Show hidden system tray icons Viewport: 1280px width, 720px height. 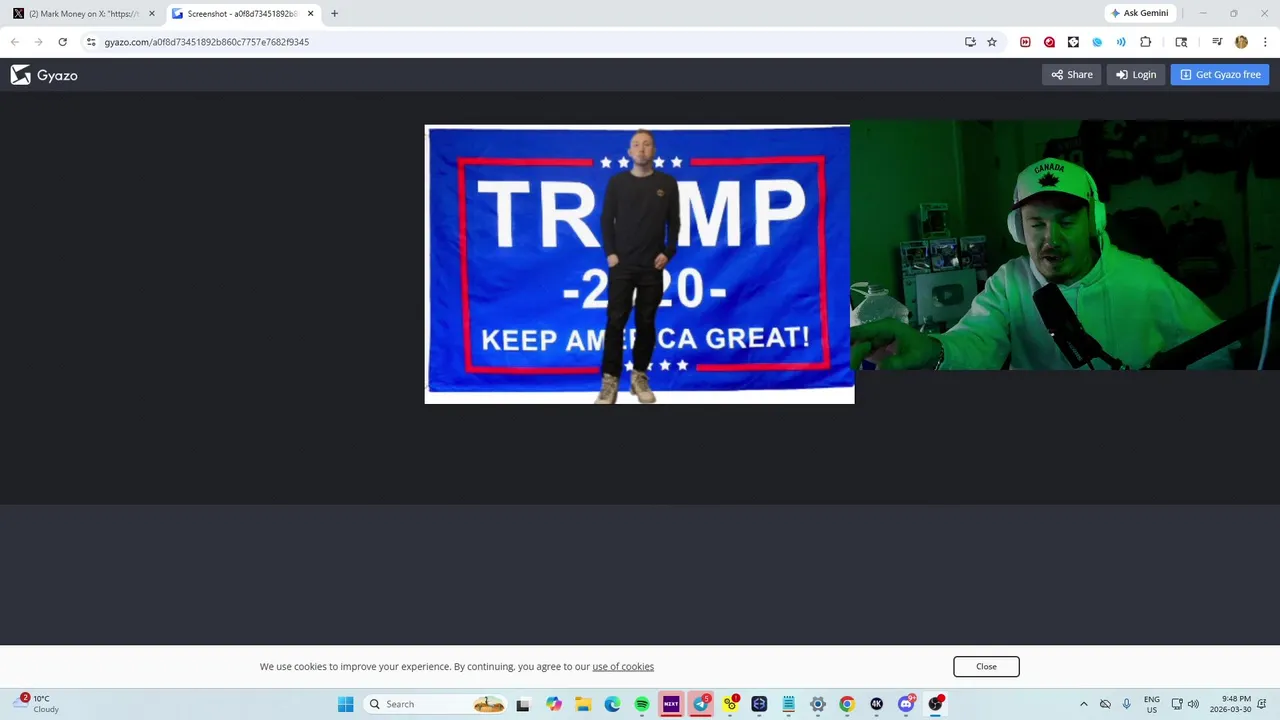pos(1083,704)
